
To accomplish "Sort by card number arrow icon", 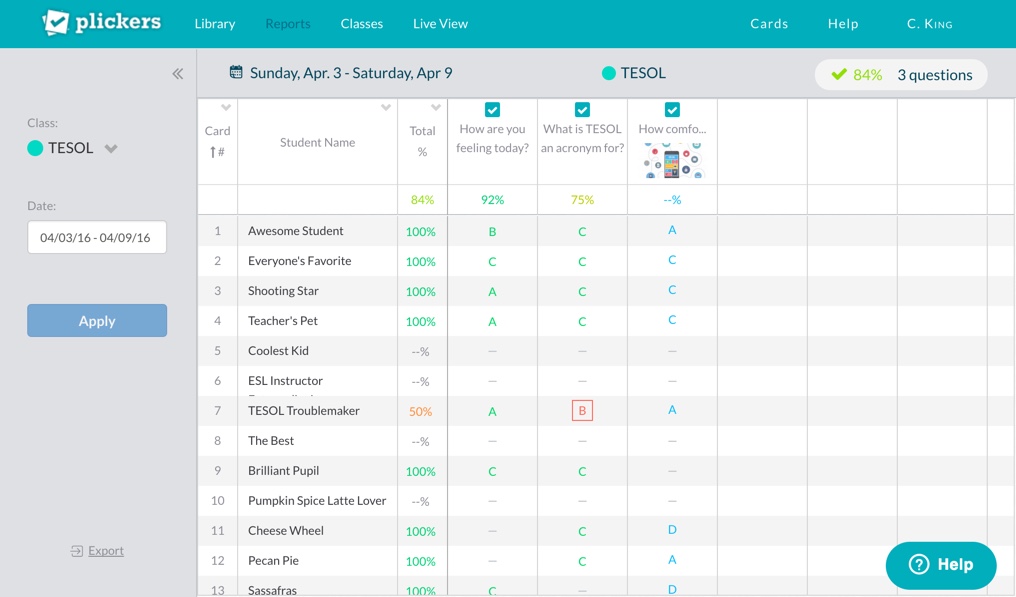I will tap(212, 152).
